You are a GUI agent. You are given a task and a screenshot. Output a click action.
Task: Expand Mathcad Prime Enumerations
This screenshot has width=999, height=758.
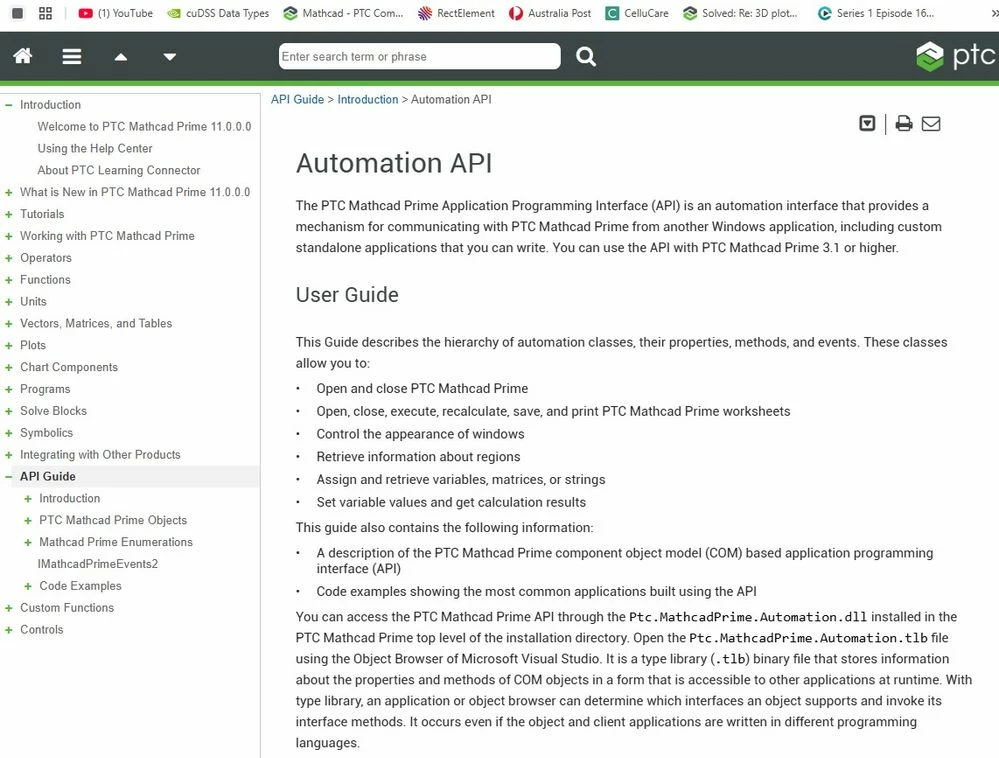27,542
